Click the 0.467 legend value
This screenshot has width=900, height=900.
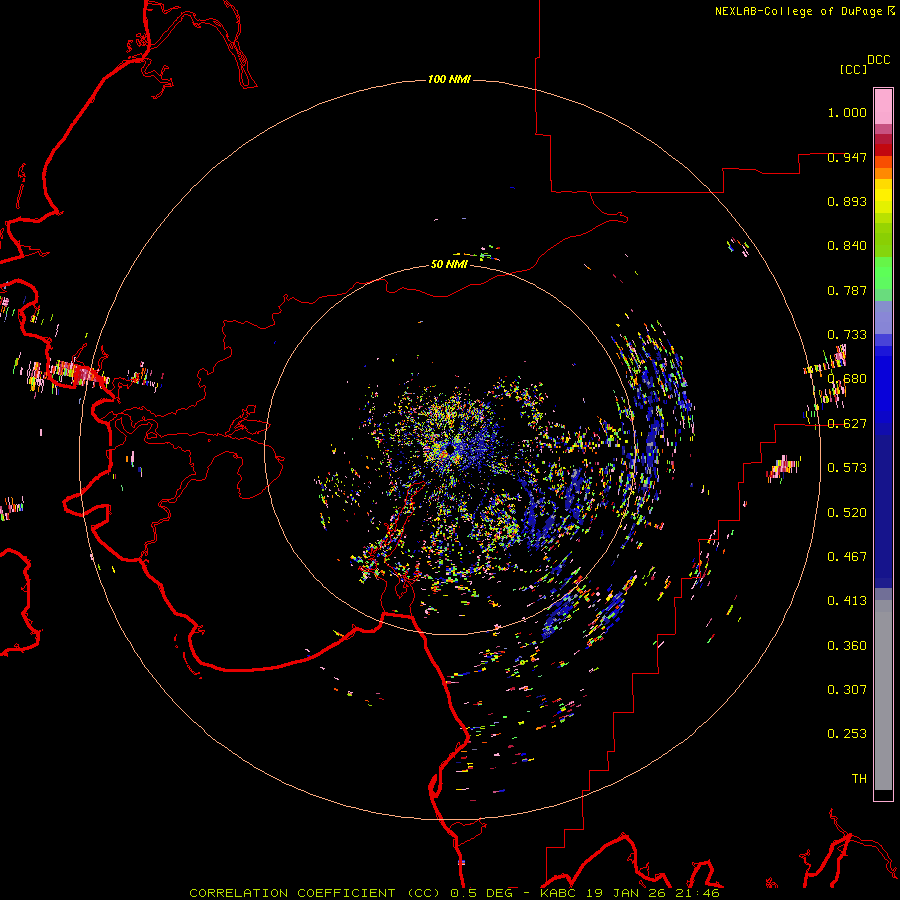[x=847, y=556]
